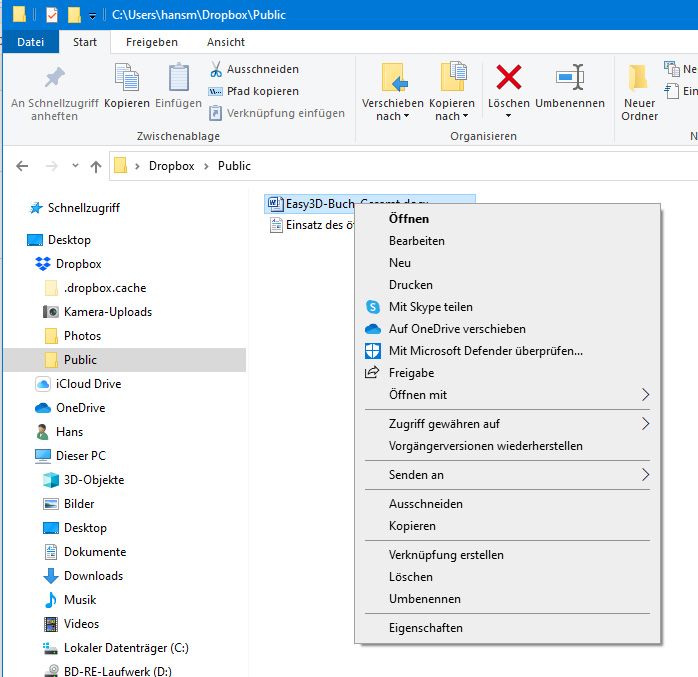The image size is (698, 677).
Task: Open Eigenschaften from the context menu
Action: [425, 628]
